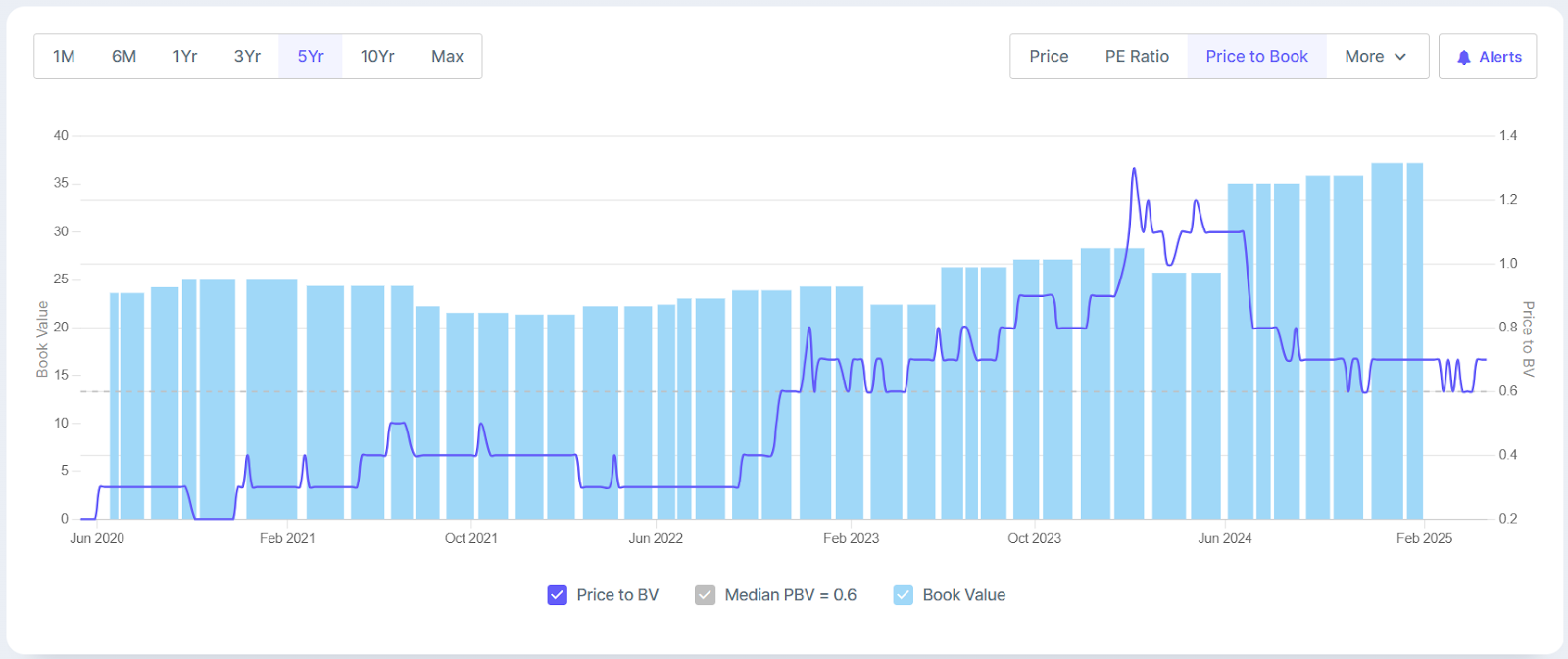Switch to the 1Yr range
Viewport: 1568px width, 659px height.
point(185,56)
